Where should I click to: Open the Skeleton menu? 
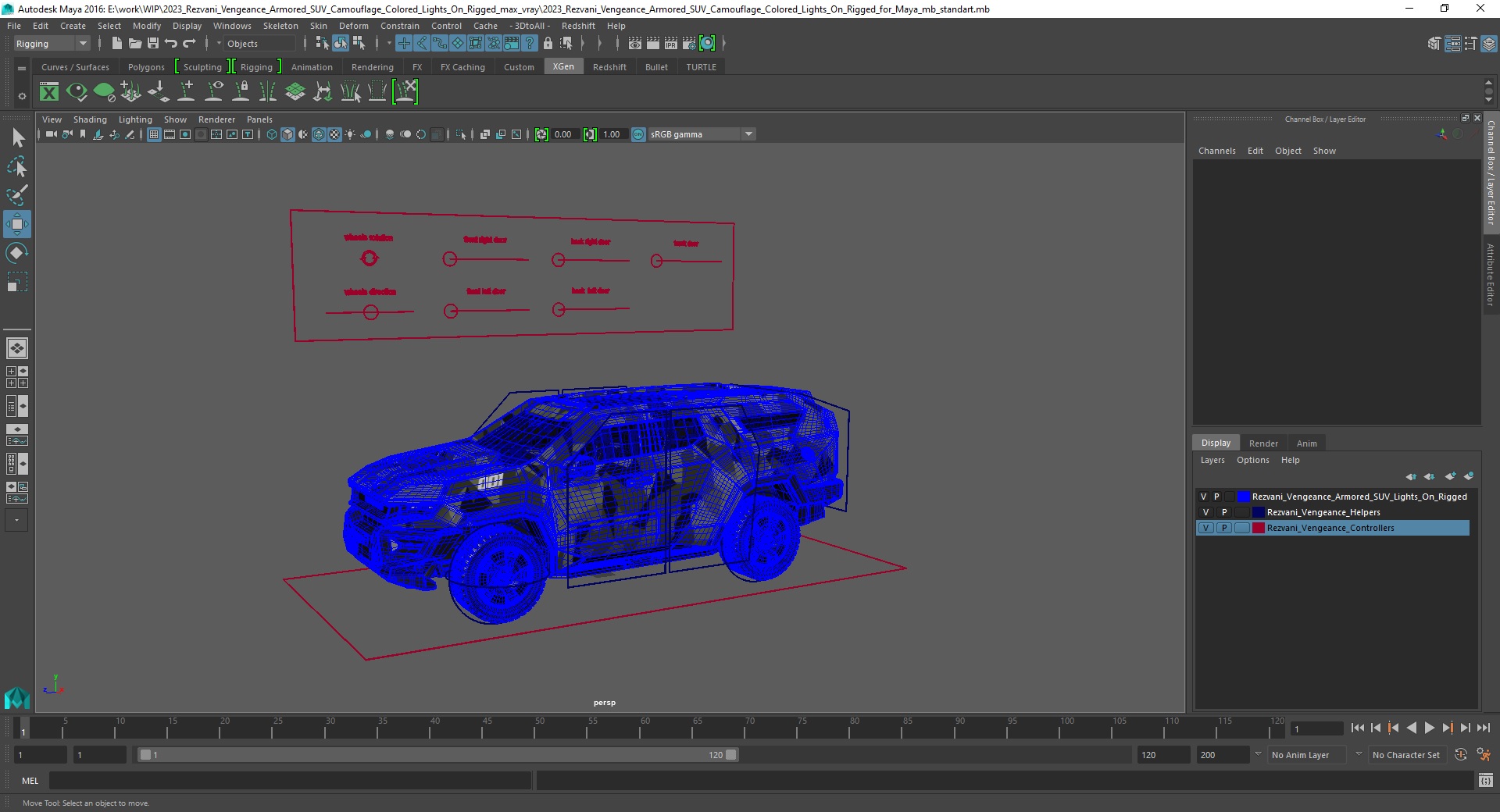[280, 26]
